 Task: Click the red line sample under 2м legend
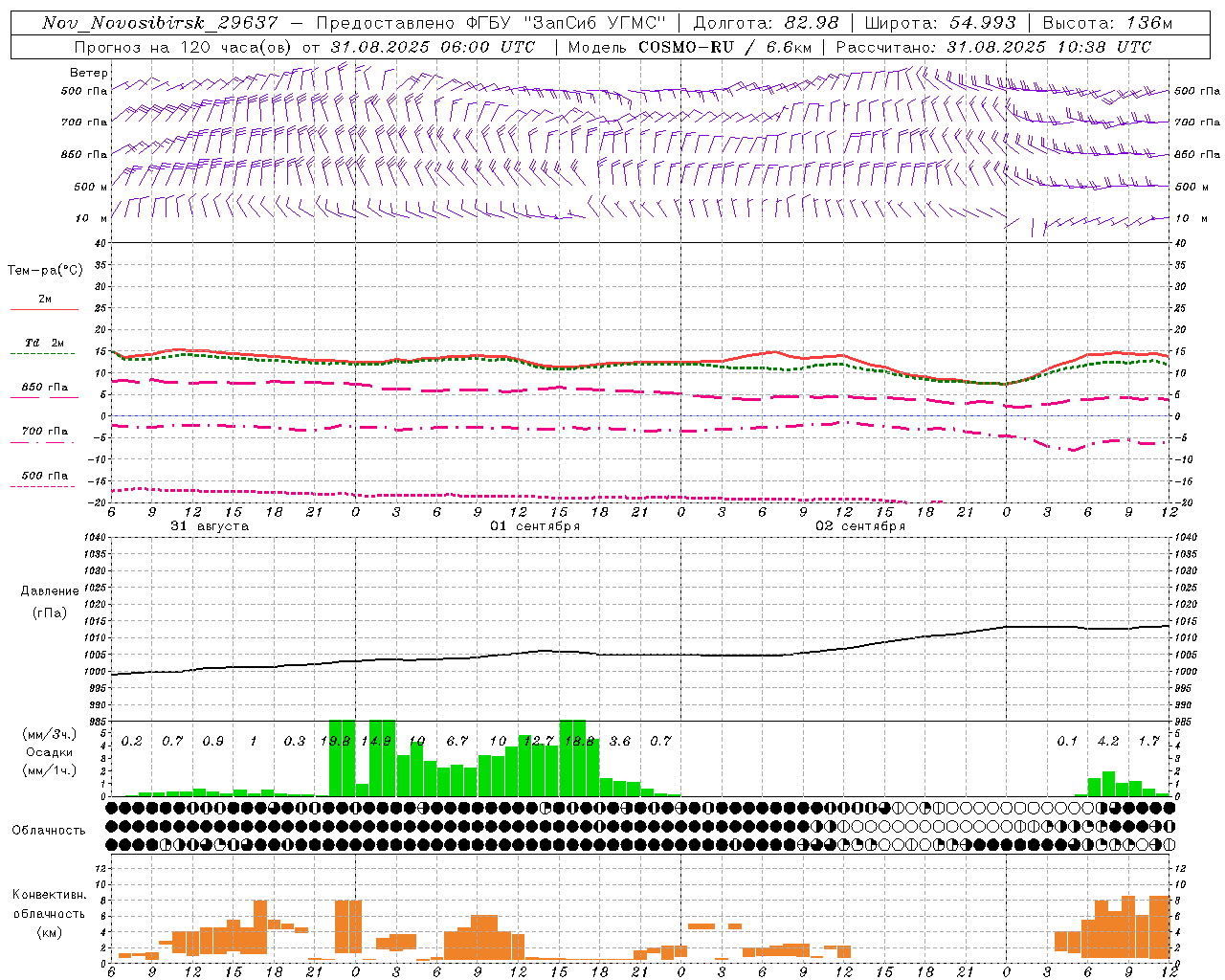coord(44,309)
